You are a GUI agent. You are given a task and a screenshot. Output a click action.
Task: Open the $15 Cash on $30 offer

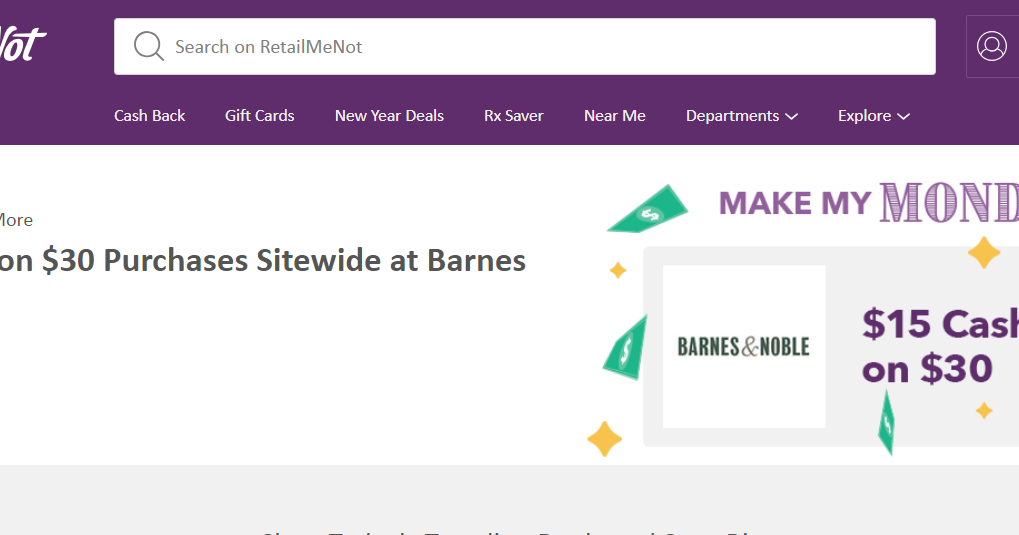940,346
